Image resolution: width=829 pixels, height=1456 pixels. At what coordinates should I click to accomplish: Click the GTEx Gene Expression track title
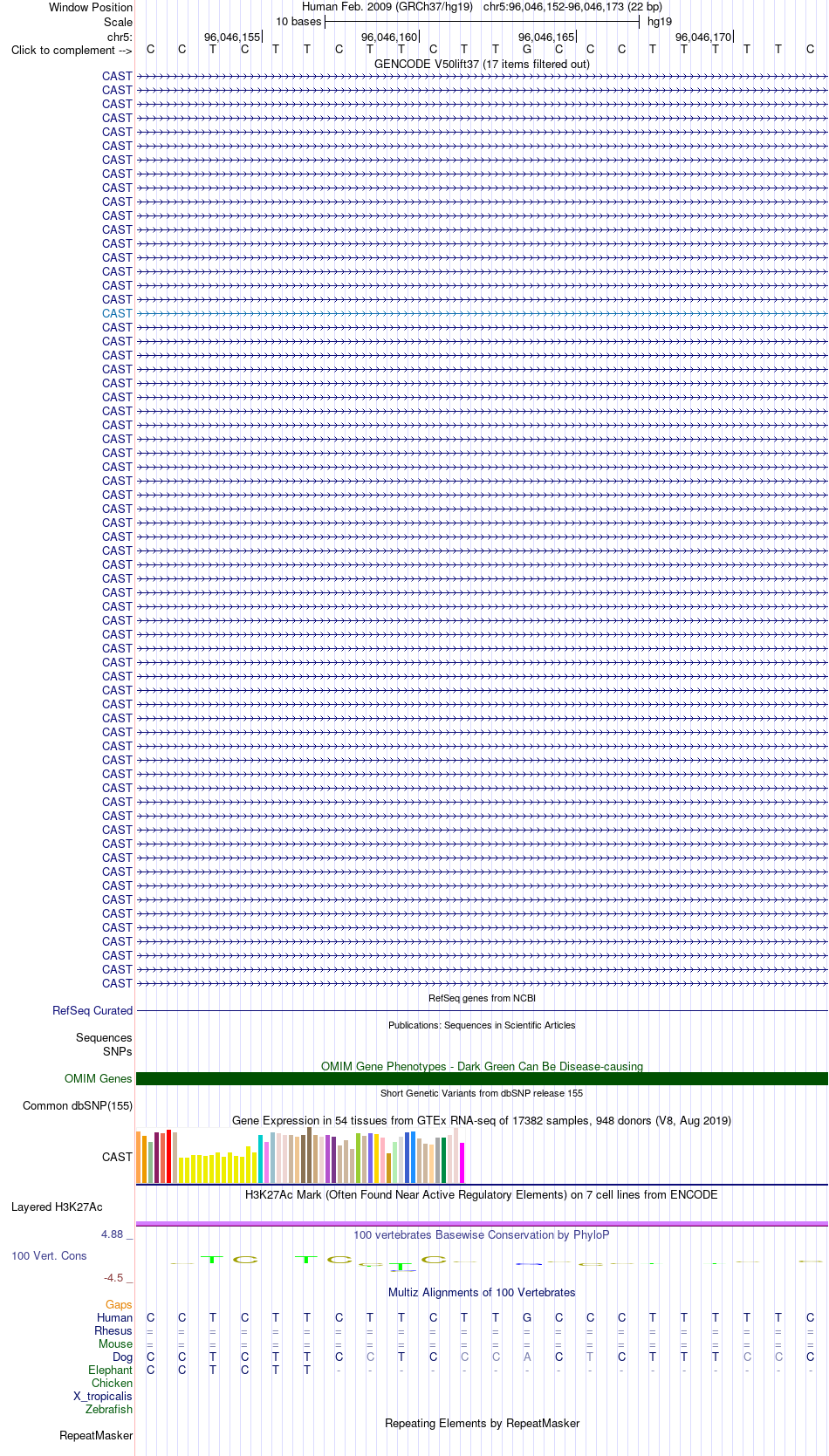[x=482, y=1120]
